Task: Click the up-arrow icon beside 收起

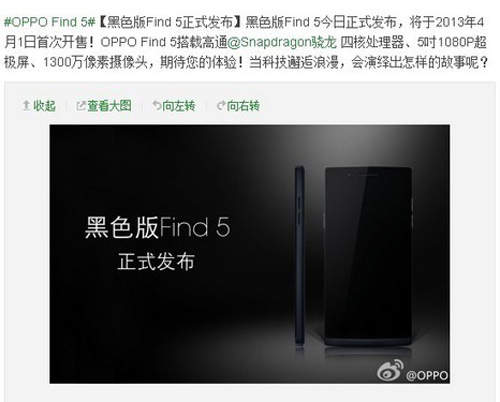Action: (26, 106)
